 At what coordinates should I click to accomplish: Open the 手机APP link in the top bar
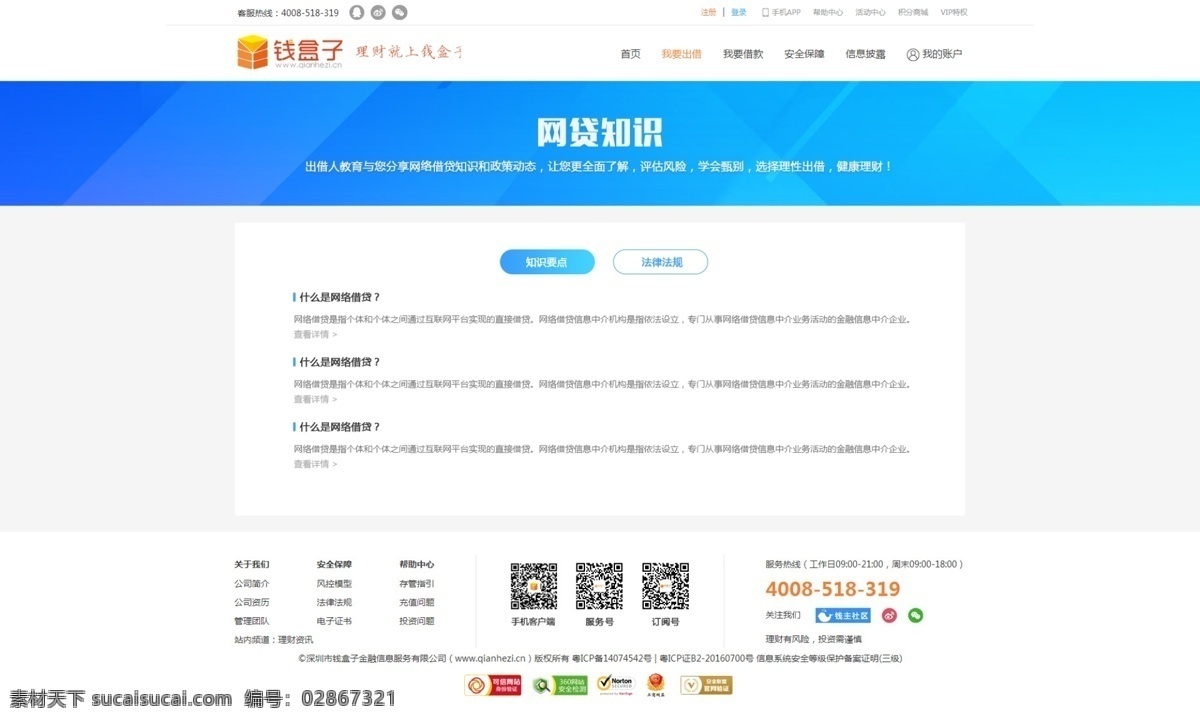(786, 13)
